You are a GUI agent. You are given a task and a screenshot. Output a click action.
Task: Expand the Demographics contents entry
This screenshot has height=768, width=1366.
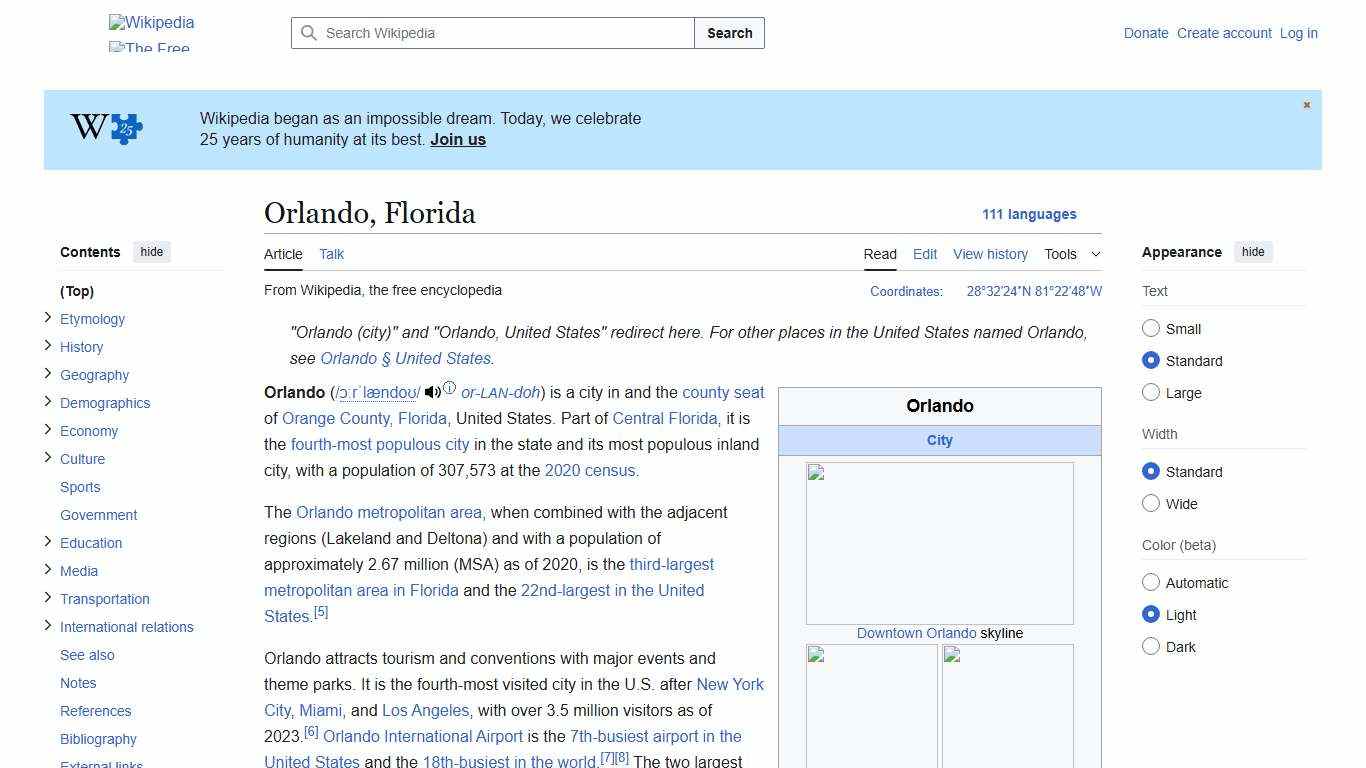point(47,403)
